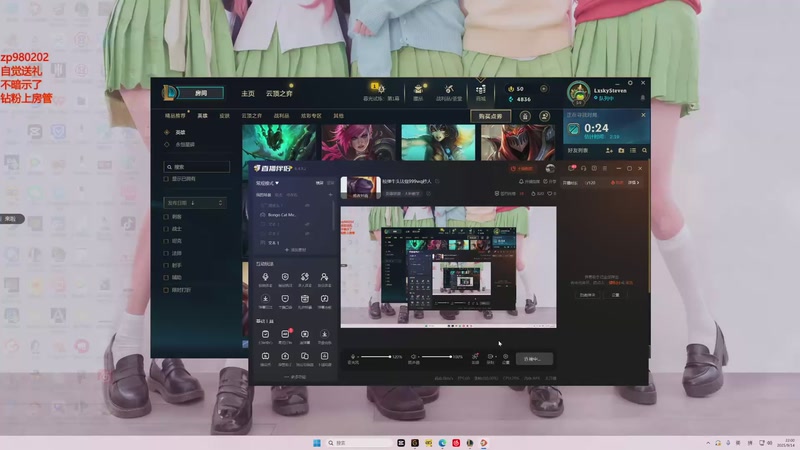The image size is (800, 450).
Task: Click the folder icon in the friends list header
Action: [x=621, y=151]
